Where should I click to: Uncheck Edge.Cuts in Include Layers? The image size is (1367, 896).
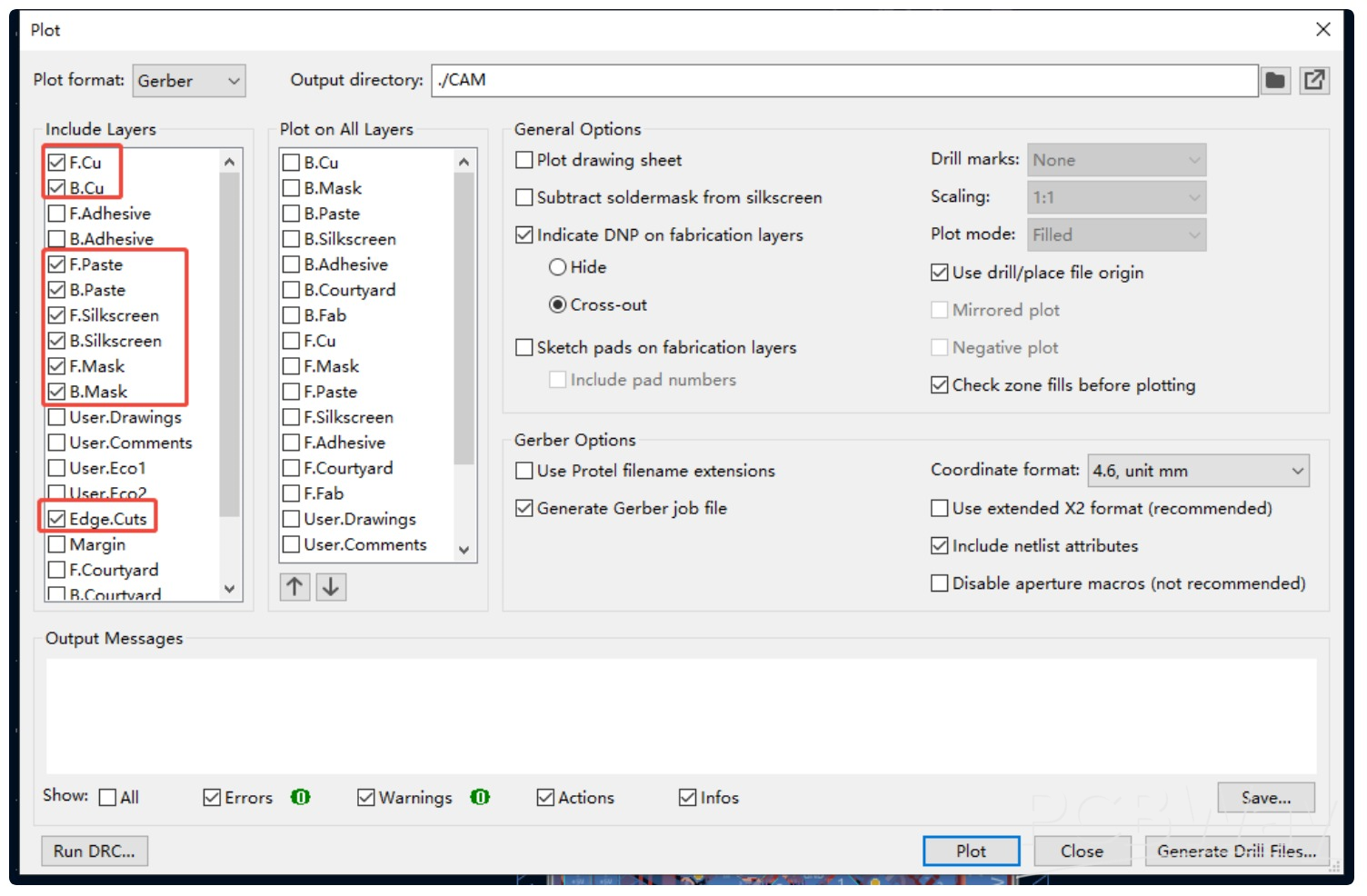57,519
